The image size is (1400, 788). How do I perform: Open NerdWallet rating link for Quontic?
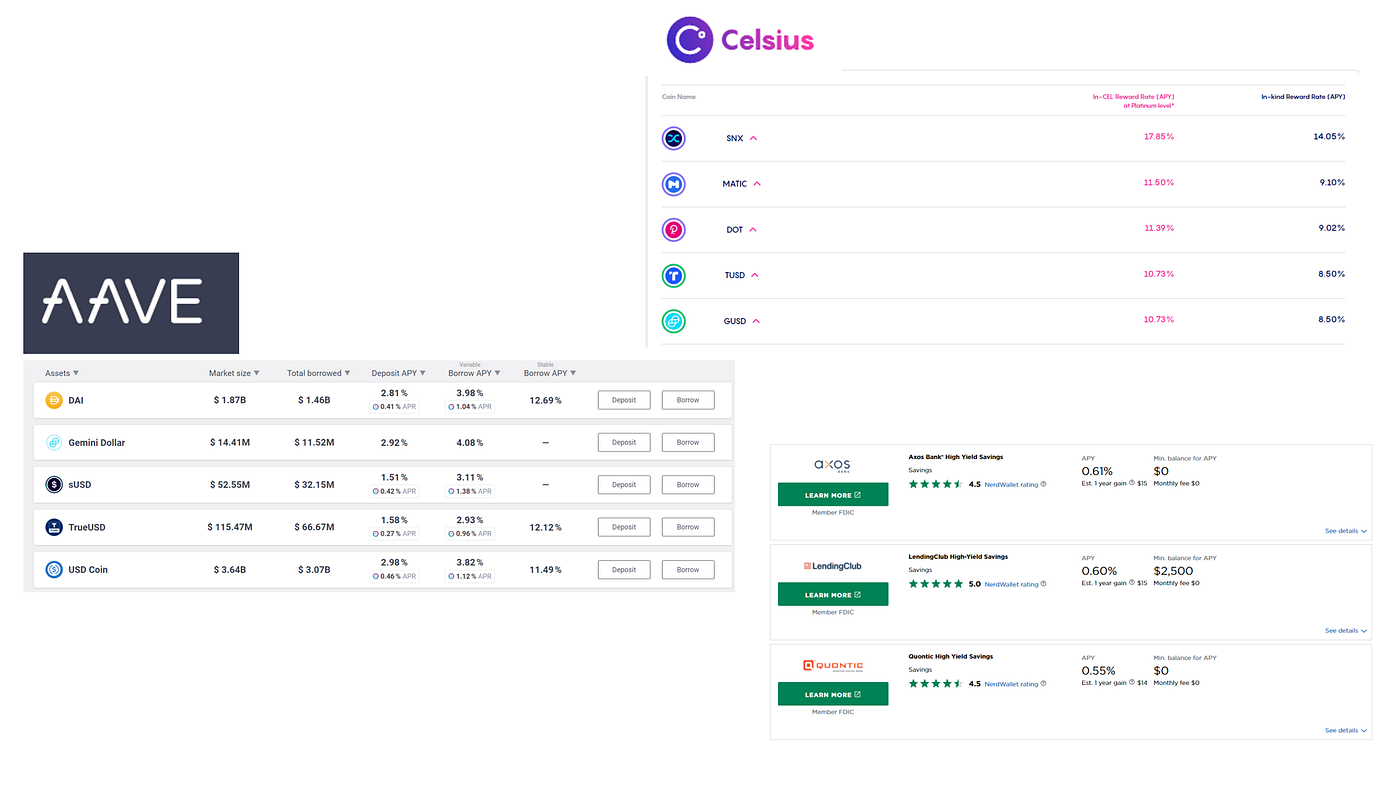coord(1011,684)
